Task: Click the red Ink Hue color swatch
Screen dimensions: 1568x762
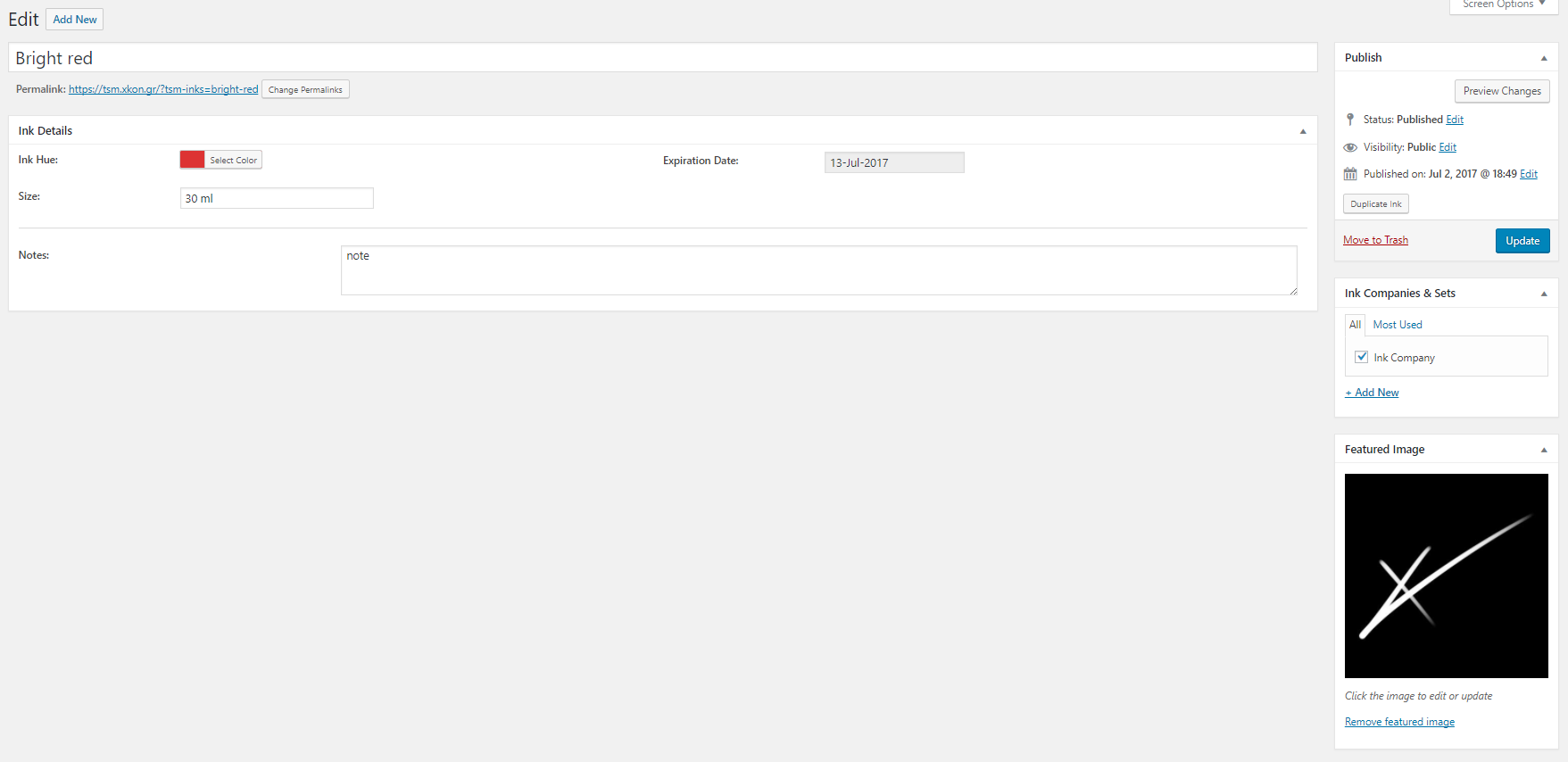Action: pyautogui.click(x=192, y=160)
